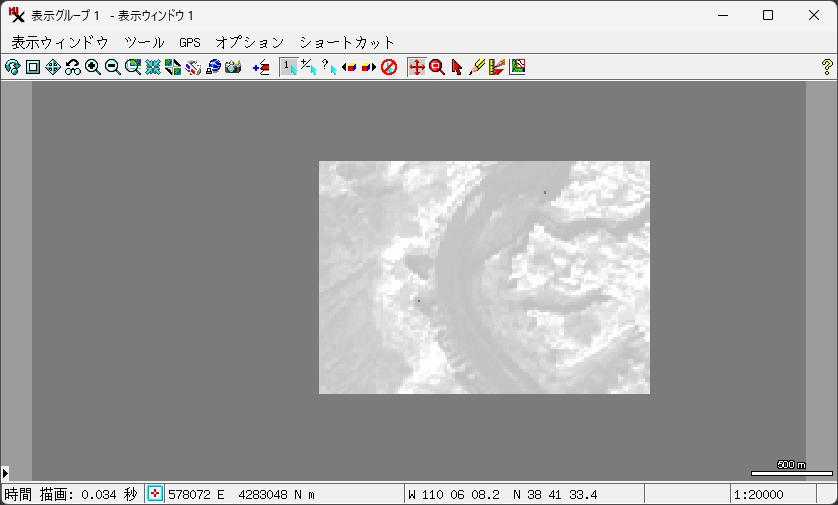Open the オプション menu
Image resolution: width=838 pixels, height=505 pixels.
[250, 42]
